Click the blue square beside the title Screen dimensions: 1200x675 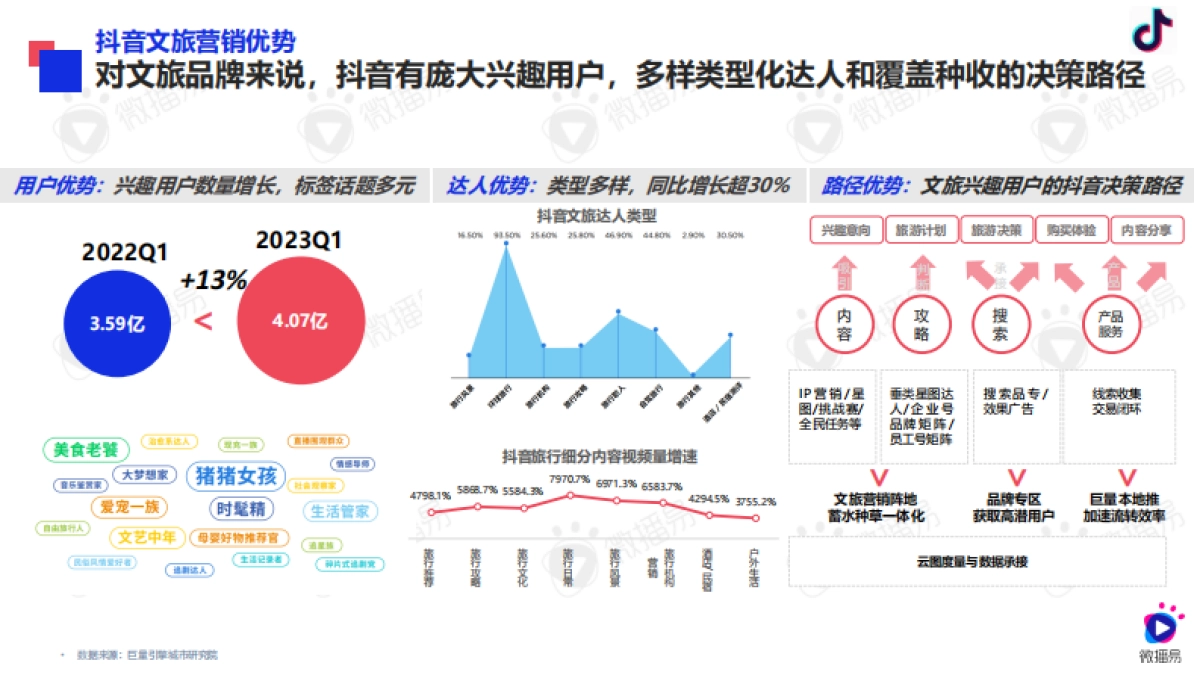coord(60,69)
